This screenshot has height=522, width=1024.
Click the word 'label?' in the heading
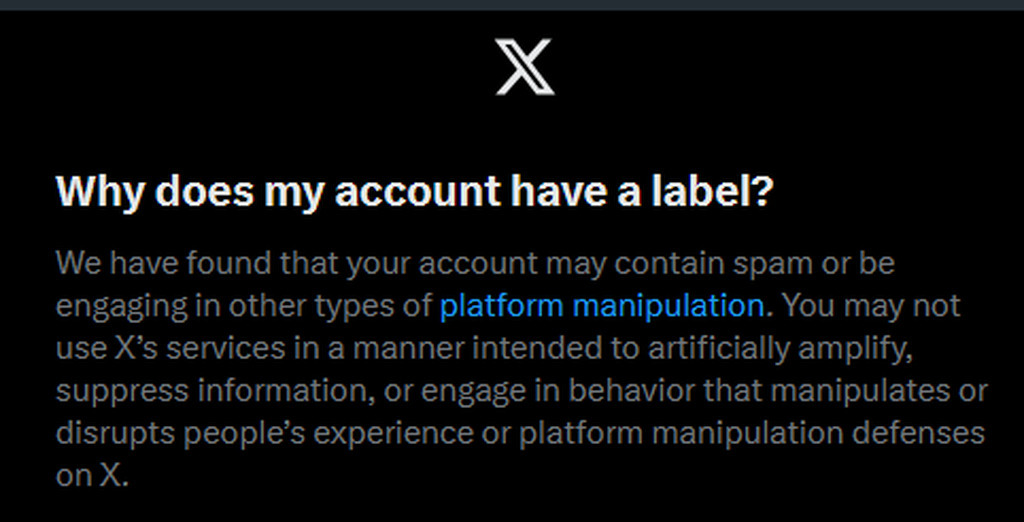(712, 191)
